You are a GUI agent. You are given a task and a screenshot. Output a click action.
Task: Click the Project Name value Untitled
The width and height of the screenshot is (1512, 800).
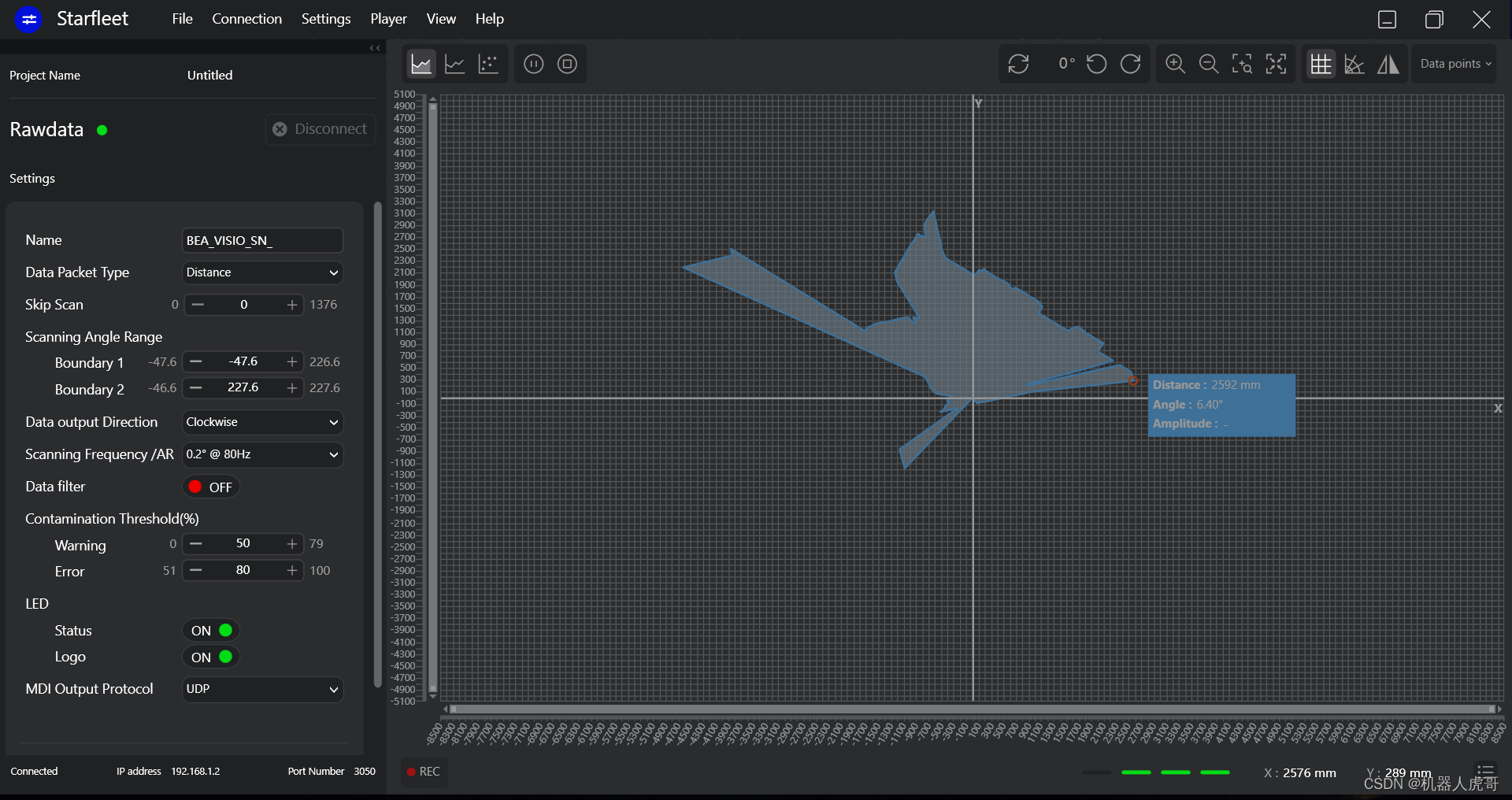[209, 76]
